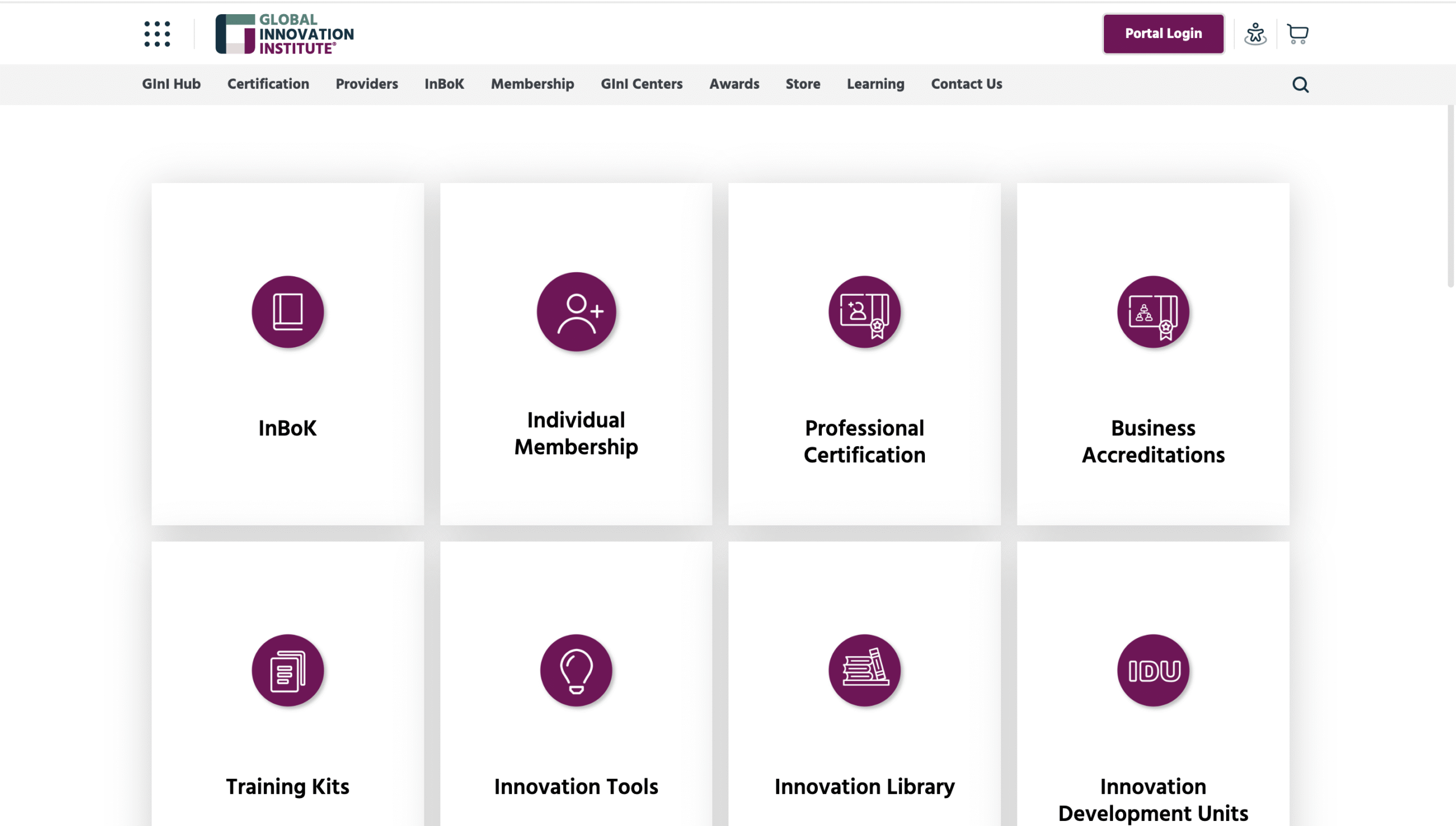Click the search magnifier icon

coord(1300,85)
